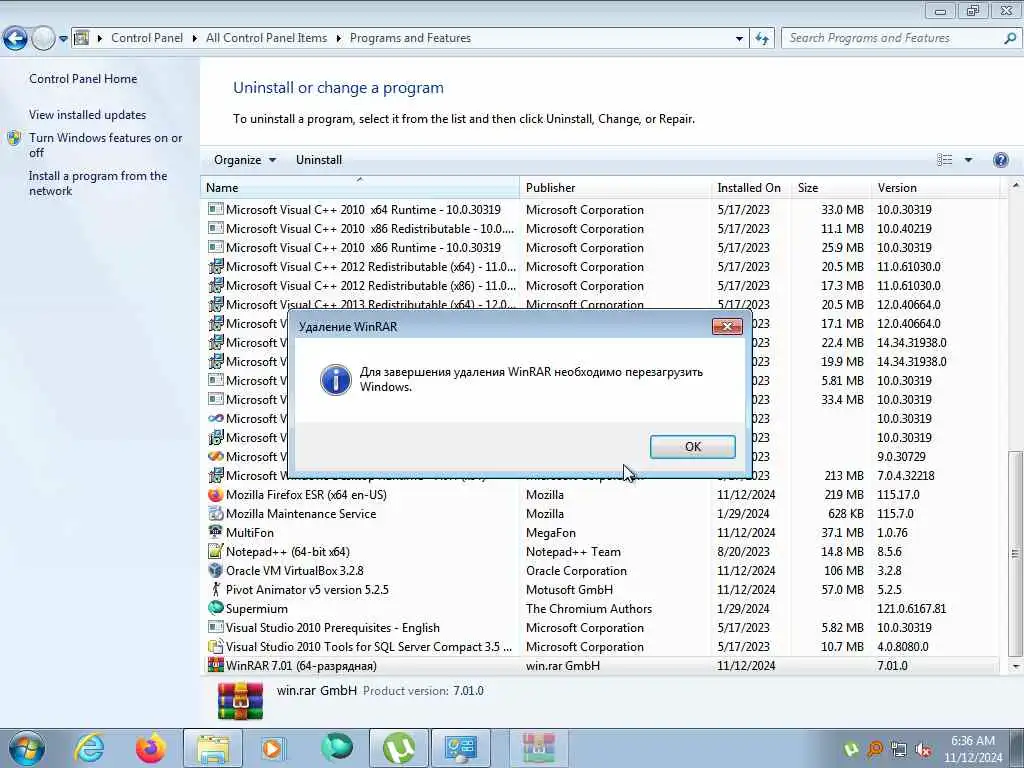Launch Internet Explorer from taskbar

pos(89,748)
